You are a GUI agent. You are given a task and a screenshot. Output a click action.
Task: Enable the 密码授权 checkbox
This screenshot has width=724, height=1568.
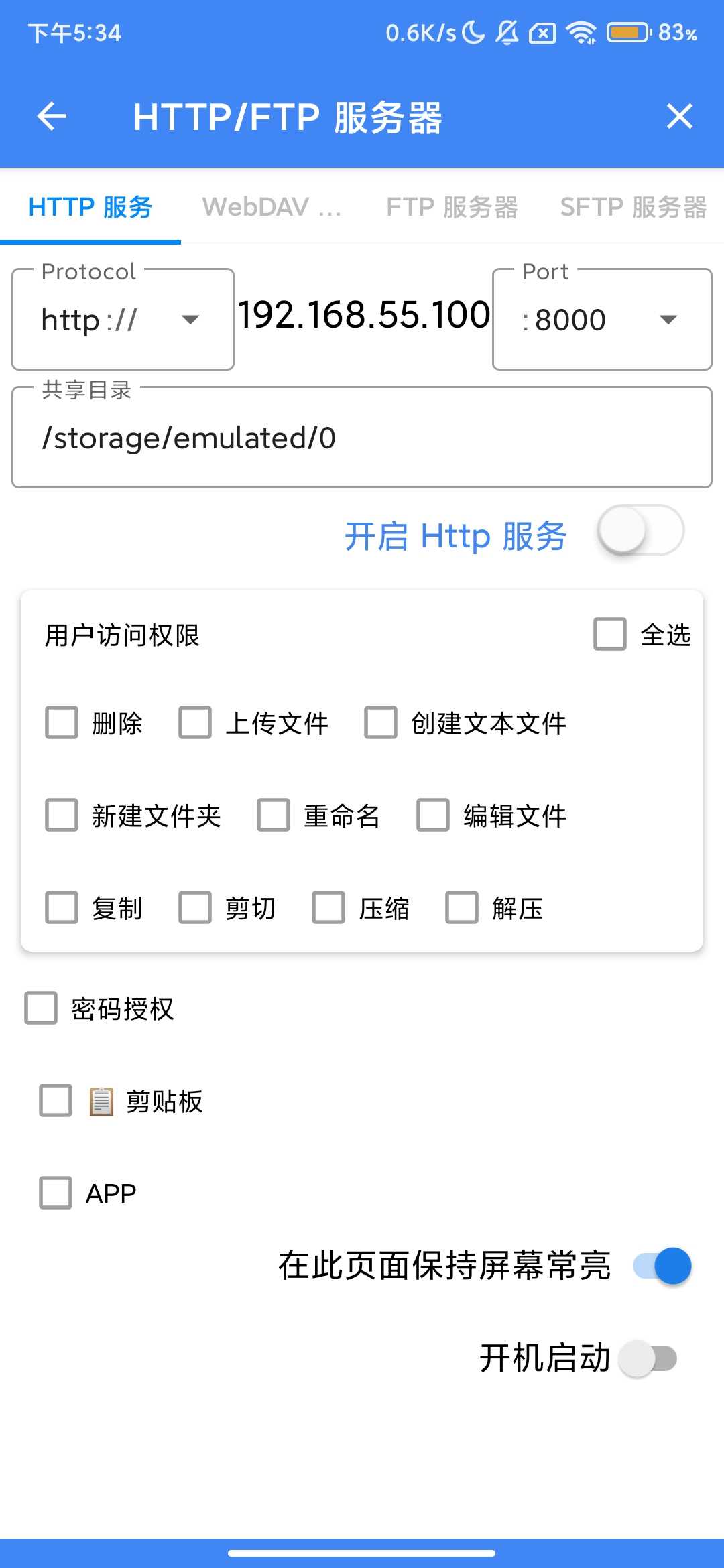click(41, 1008)
